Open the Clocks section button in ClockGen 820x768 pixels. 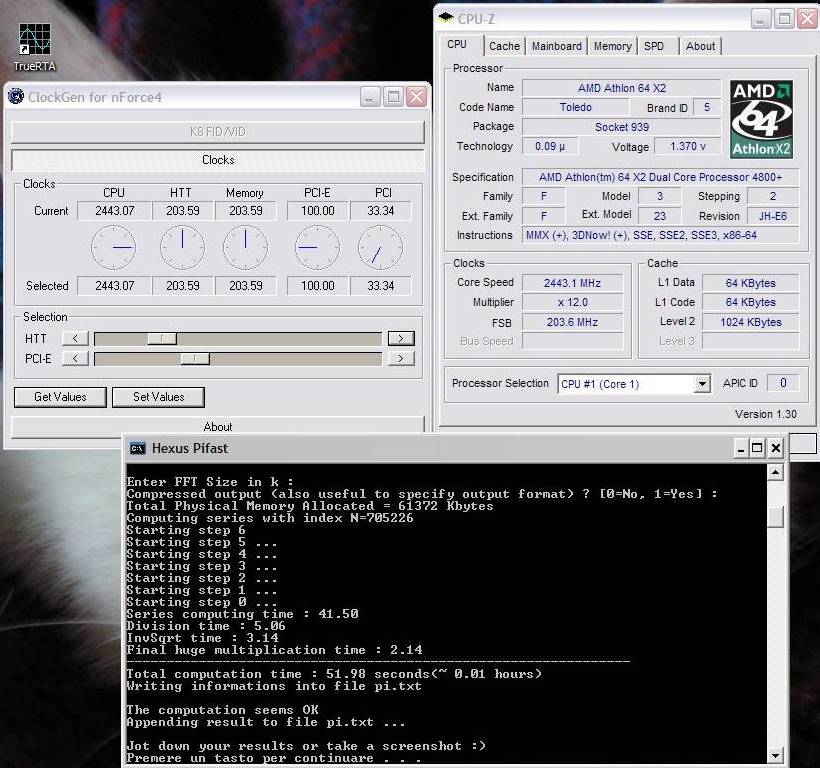[218, 160]
